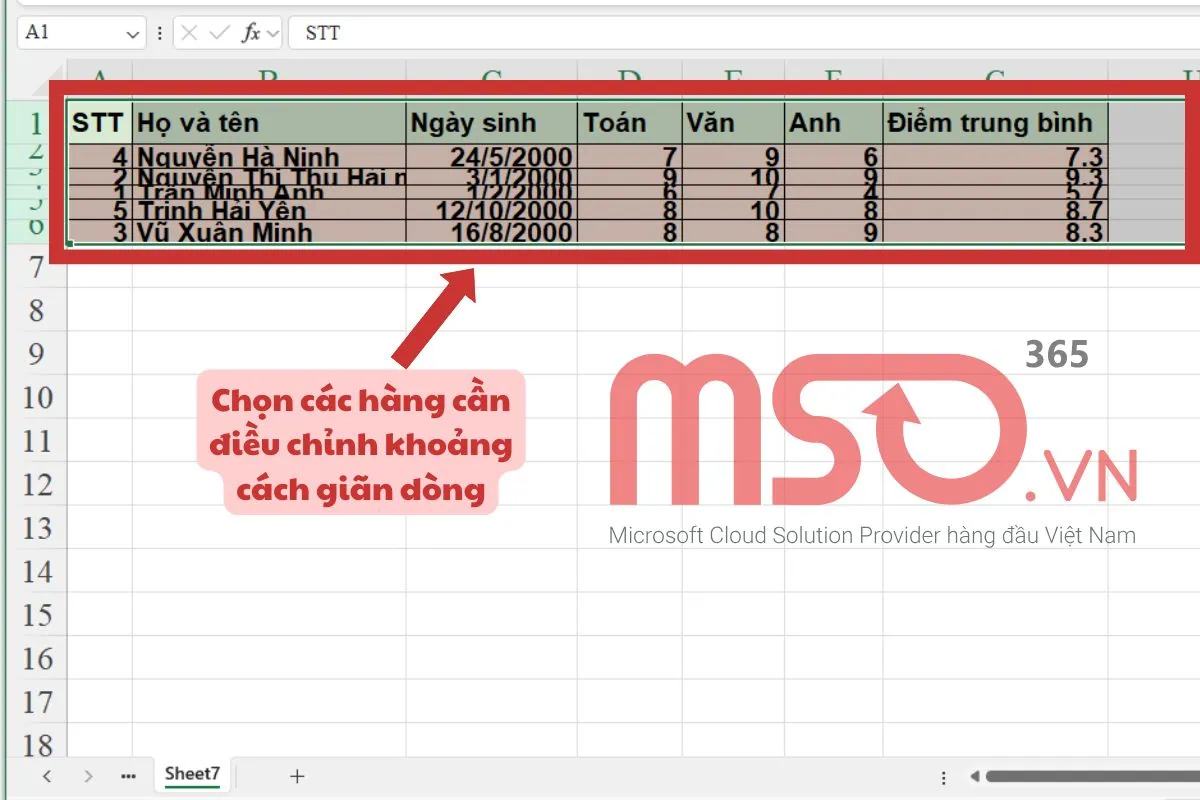Switch to the Sheet7 tab
This screenshot has width=1200, height=800.
coord(192,774)
